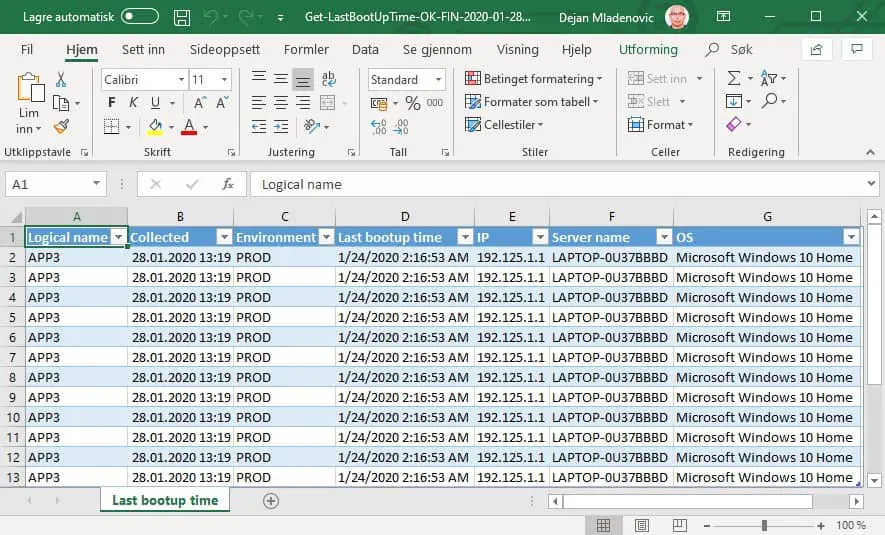885x535 pixels.
Task: Switch to the Formler tab
Action: tap(306, 50)
